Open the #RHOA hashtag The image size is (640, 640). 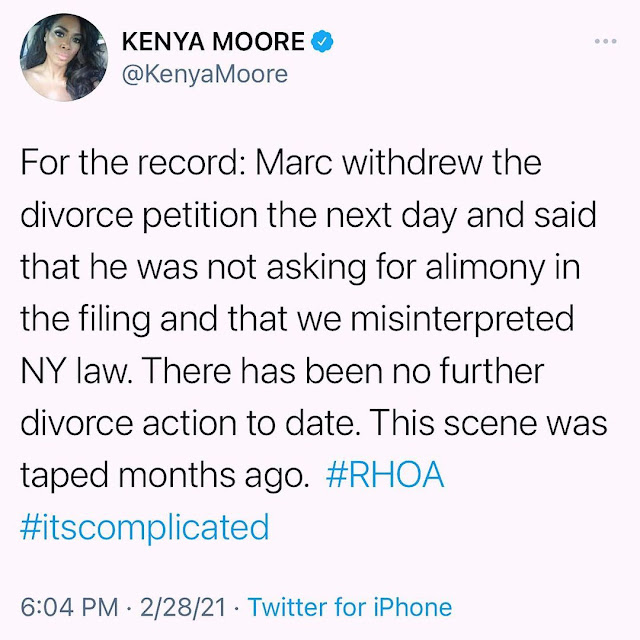(385, 474)
